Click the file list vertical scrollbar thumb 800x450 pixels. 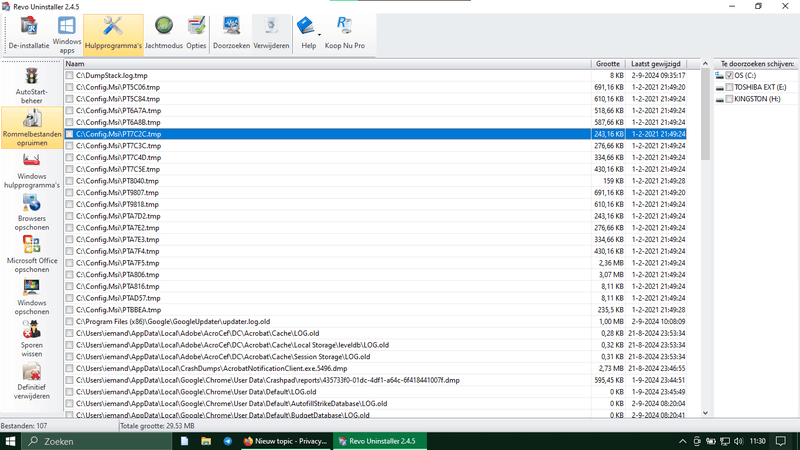tap(706, 114)
